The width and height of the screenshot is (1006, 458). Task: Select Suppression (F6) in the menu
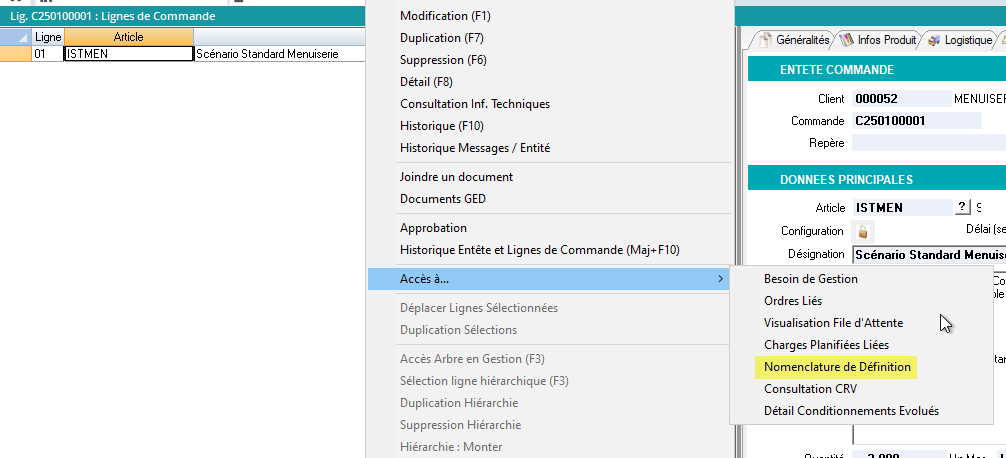[443, 60]
